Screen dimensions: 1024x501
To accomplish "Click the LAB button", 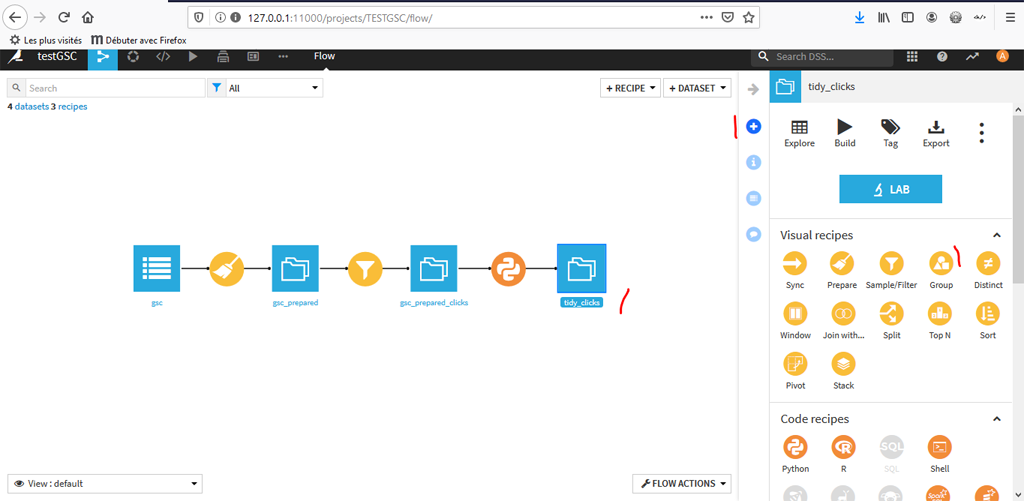I will (x=890, y=189).
